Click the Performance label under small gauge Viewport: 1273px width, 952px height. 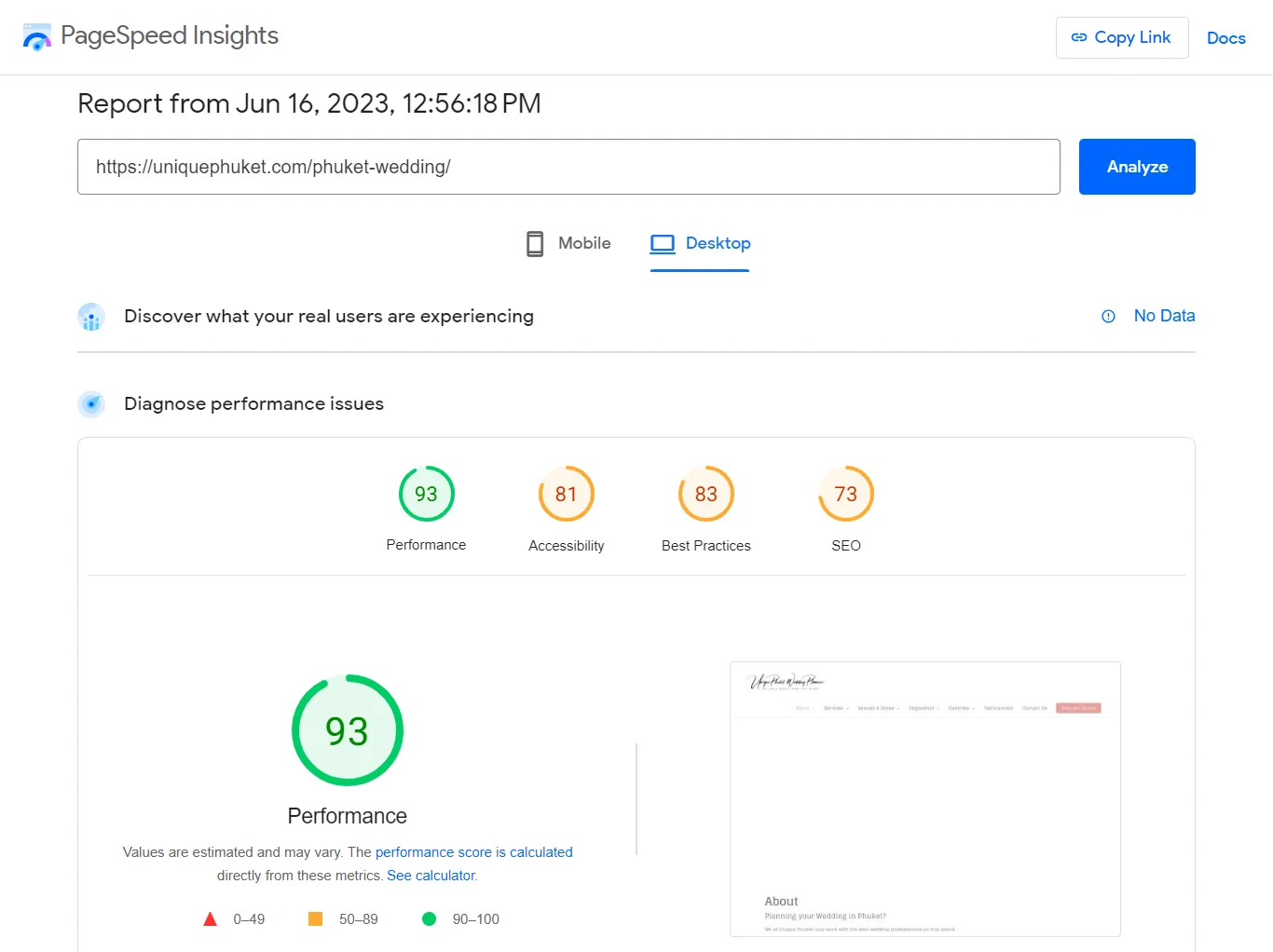coord(426,545)
